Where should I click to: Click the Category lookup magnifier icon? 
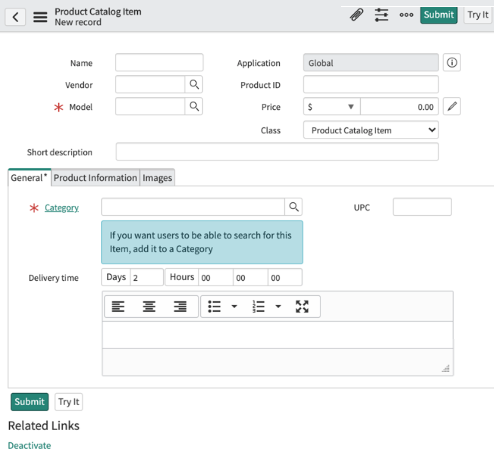pyautogui.click(x=294, y=207)
